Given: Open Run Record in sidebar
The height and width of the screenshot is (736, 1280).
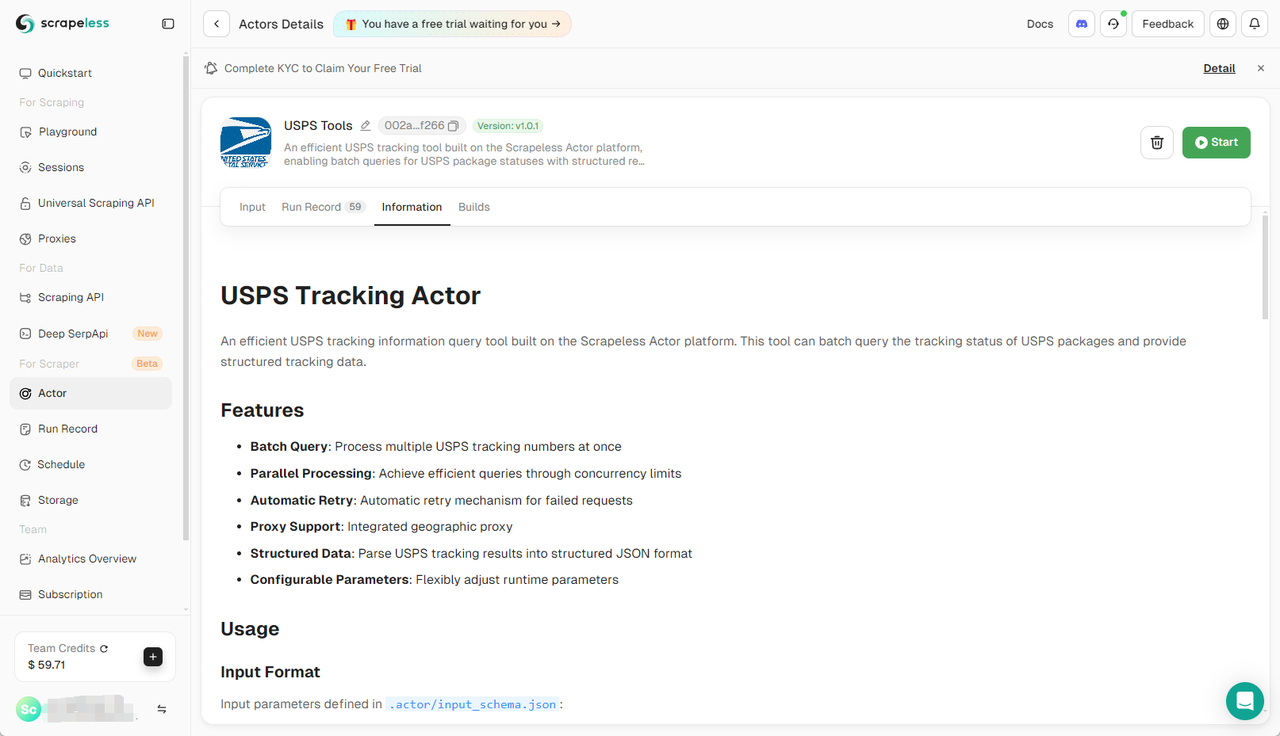Looking at the screenshot, I should coord(91,429).
